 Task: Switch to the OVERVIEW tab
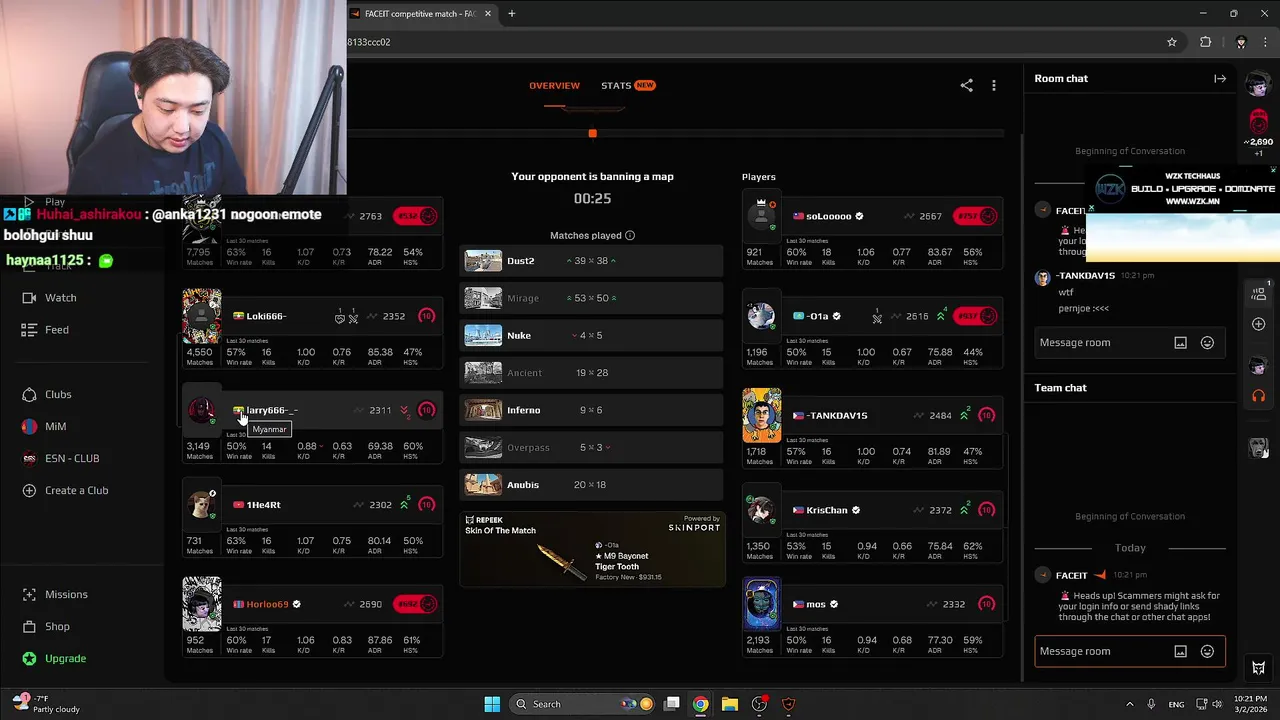click(554, 86)
